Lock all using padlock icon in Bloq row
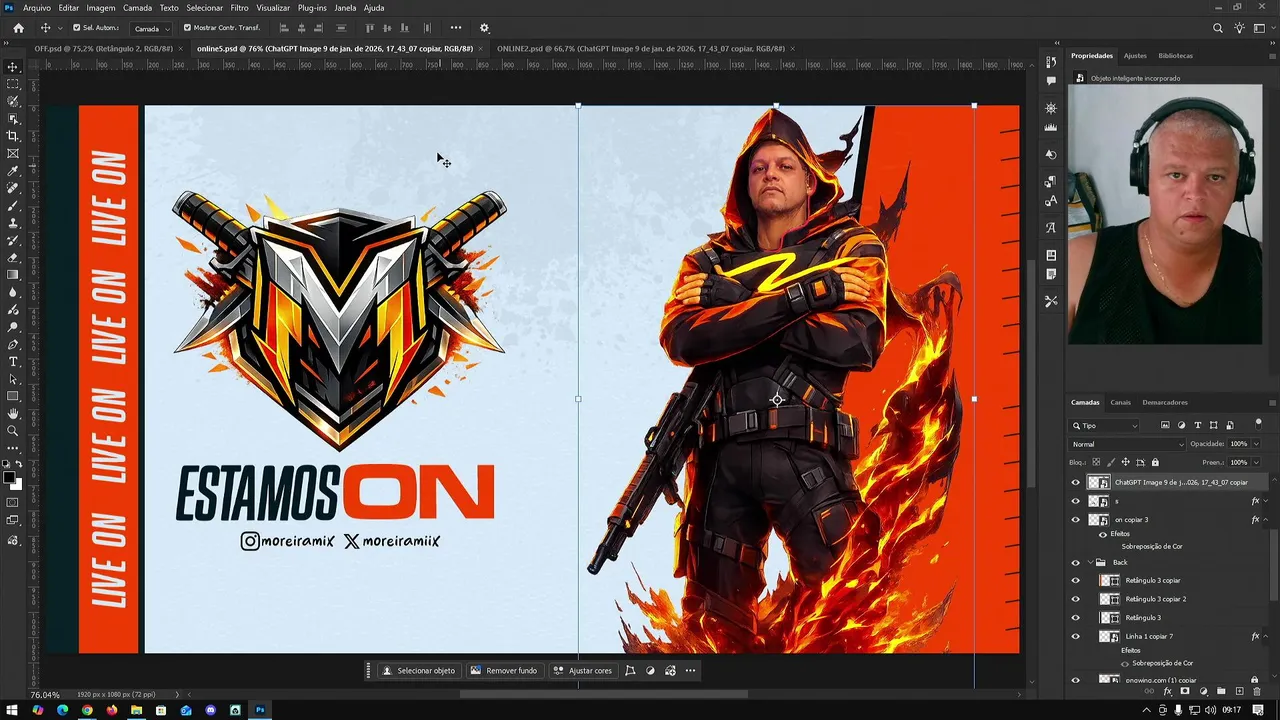Screen dimensions: 1280x720 tap(1155, 462)
